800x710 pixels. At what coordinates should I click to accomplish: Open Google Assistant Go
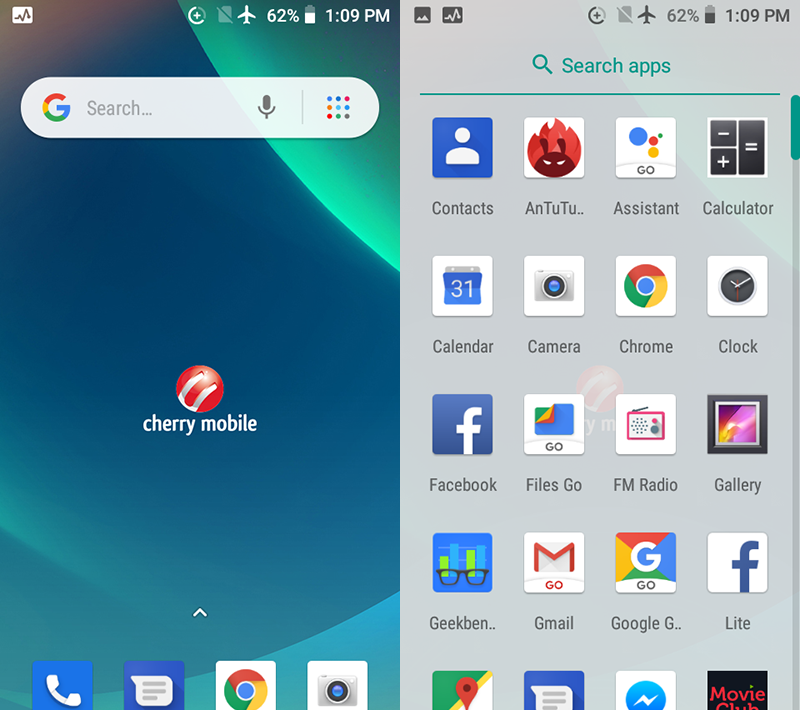point(645,148)
